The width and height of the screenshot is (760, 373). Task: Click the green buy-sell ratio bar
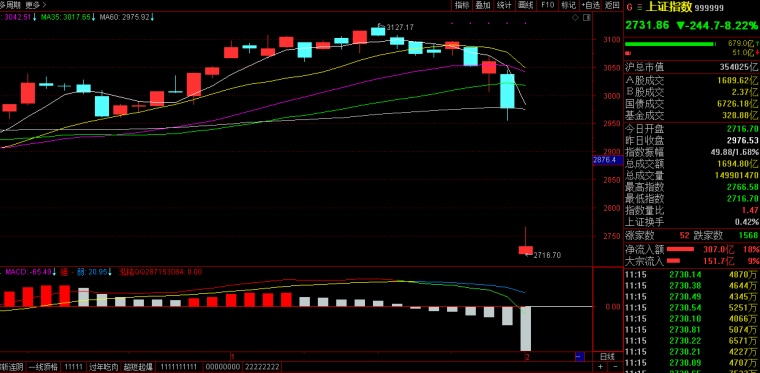click(669, 44)
